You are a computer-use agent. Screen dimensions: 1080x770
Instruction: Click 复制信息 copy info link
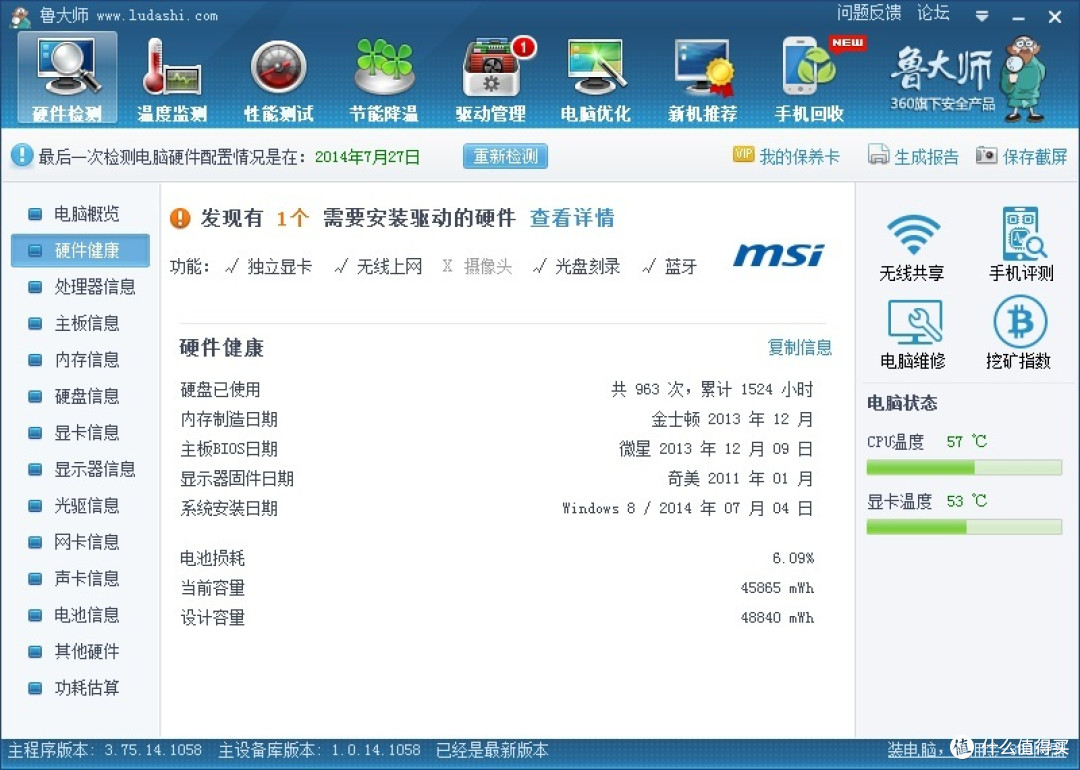coord(800,347)
